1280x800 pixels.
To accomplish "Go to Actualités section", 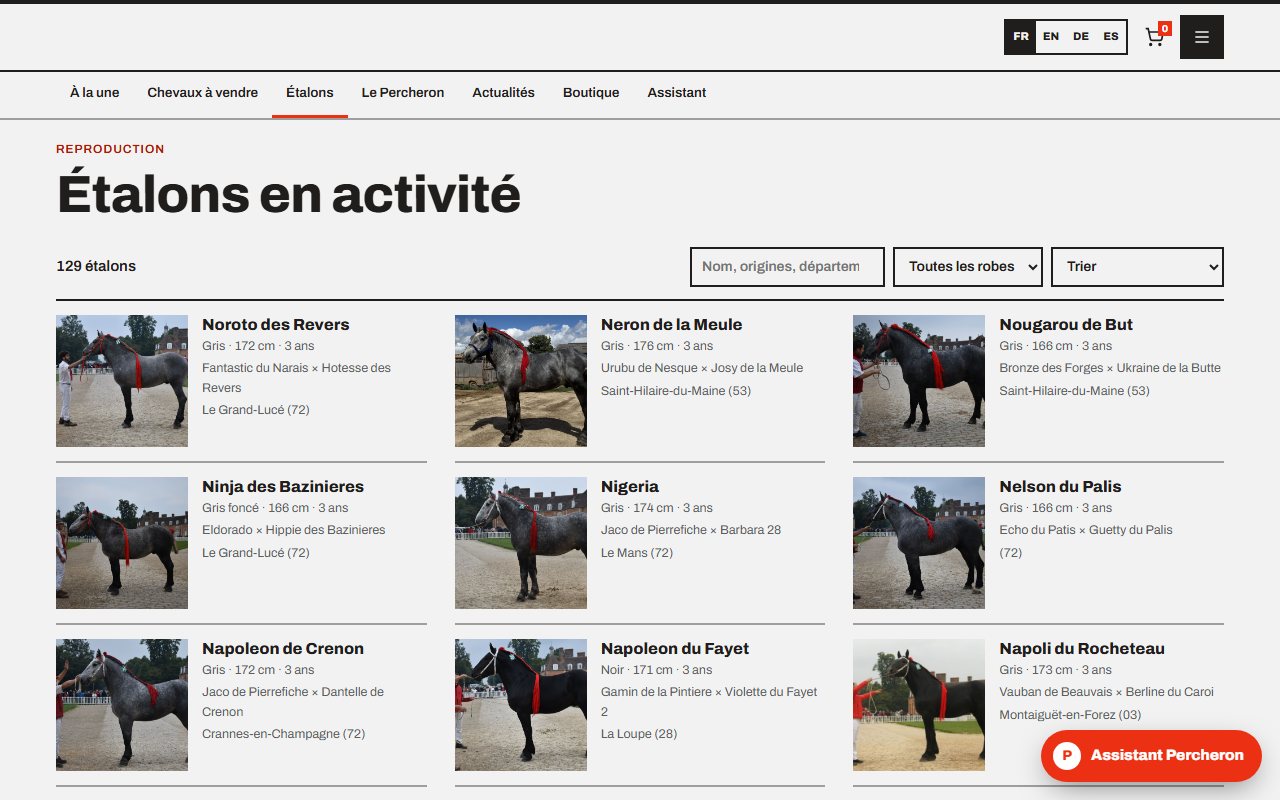I will (x=504, y=93).
